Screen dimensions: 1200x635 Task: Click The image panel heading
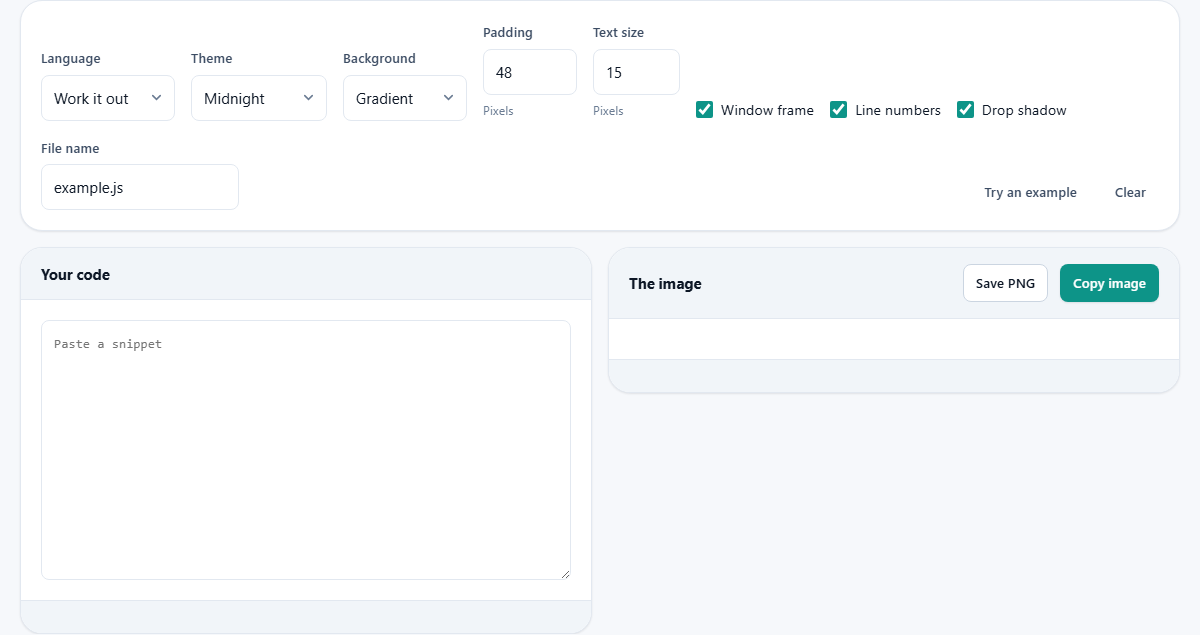(665, 283)
